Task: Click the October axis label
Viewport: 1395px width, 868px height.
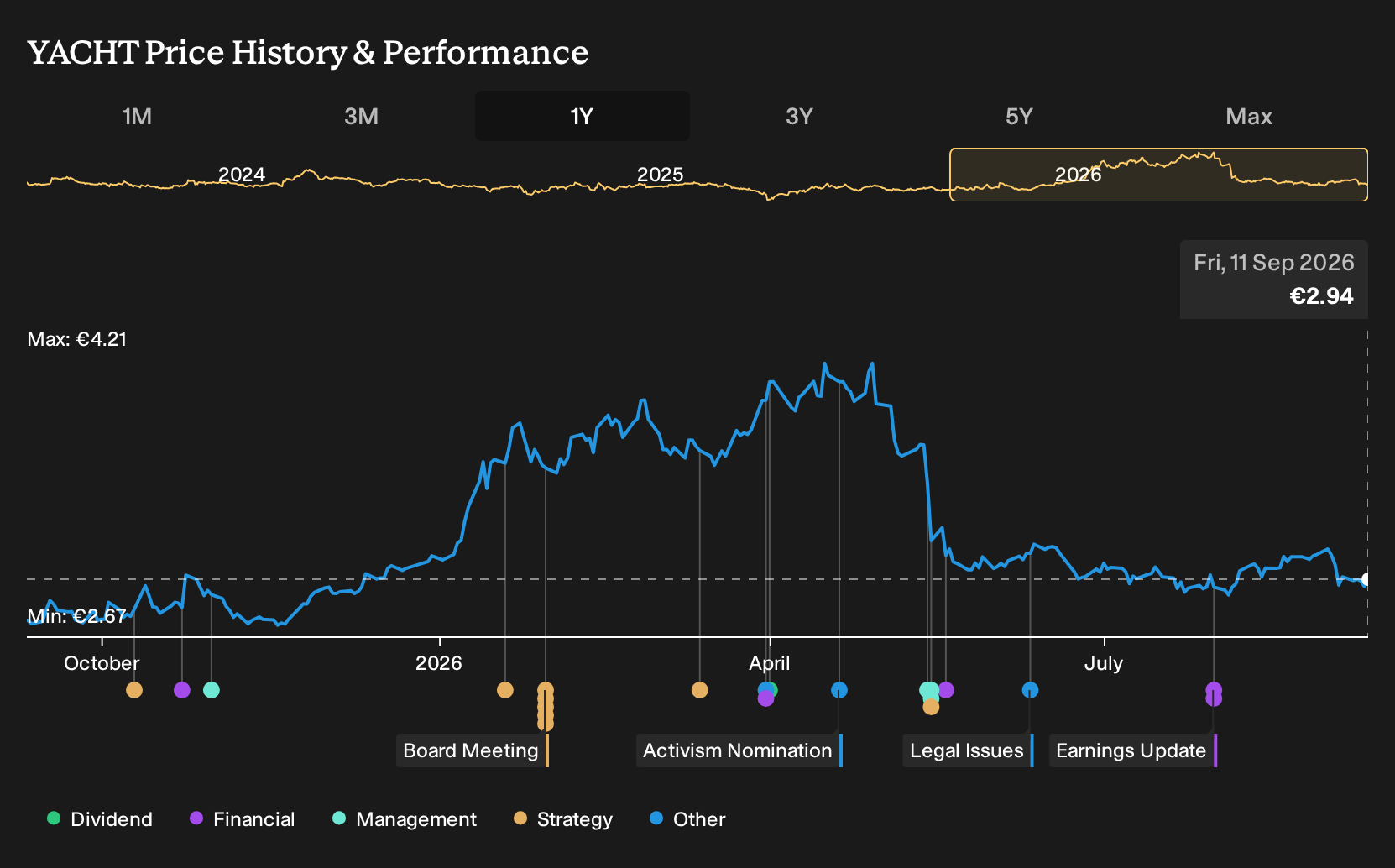Action: pos(102,663)
